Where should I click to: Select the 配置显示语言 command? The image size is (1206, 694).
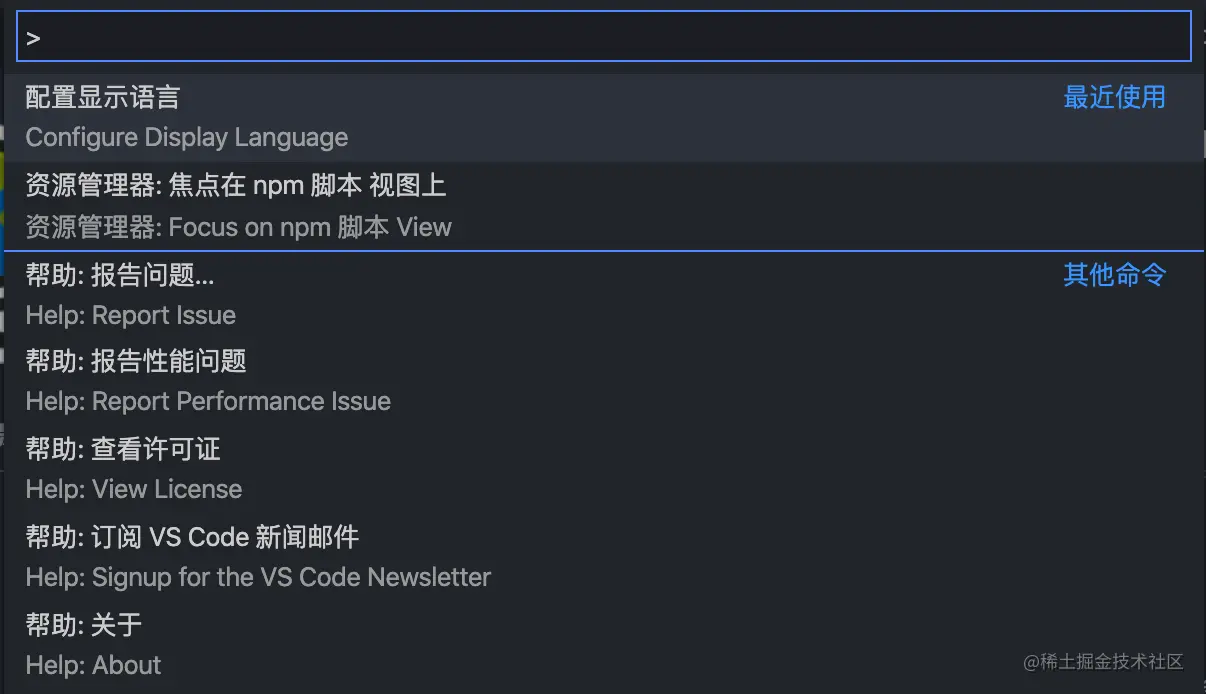coord(103,97)
